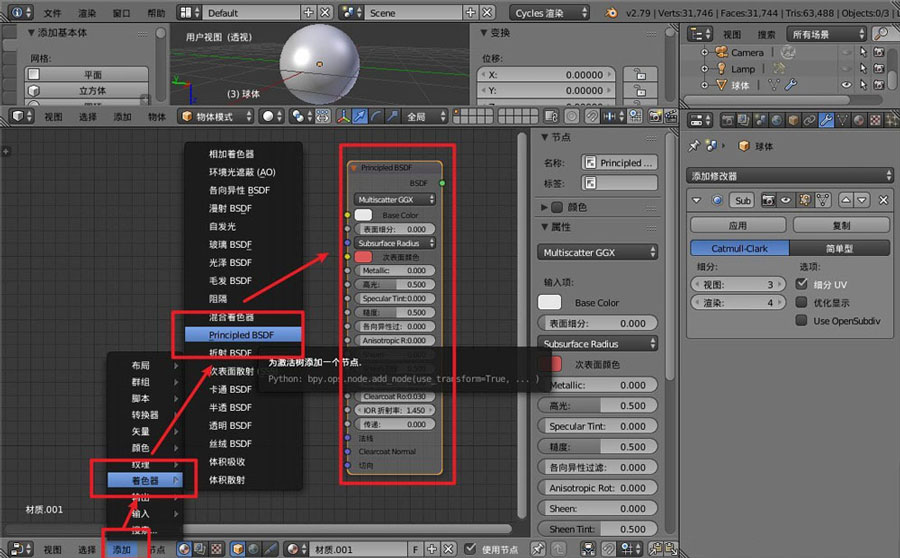Add 立方体 mesh primitive
900x558 pixels.
(87, 90)
